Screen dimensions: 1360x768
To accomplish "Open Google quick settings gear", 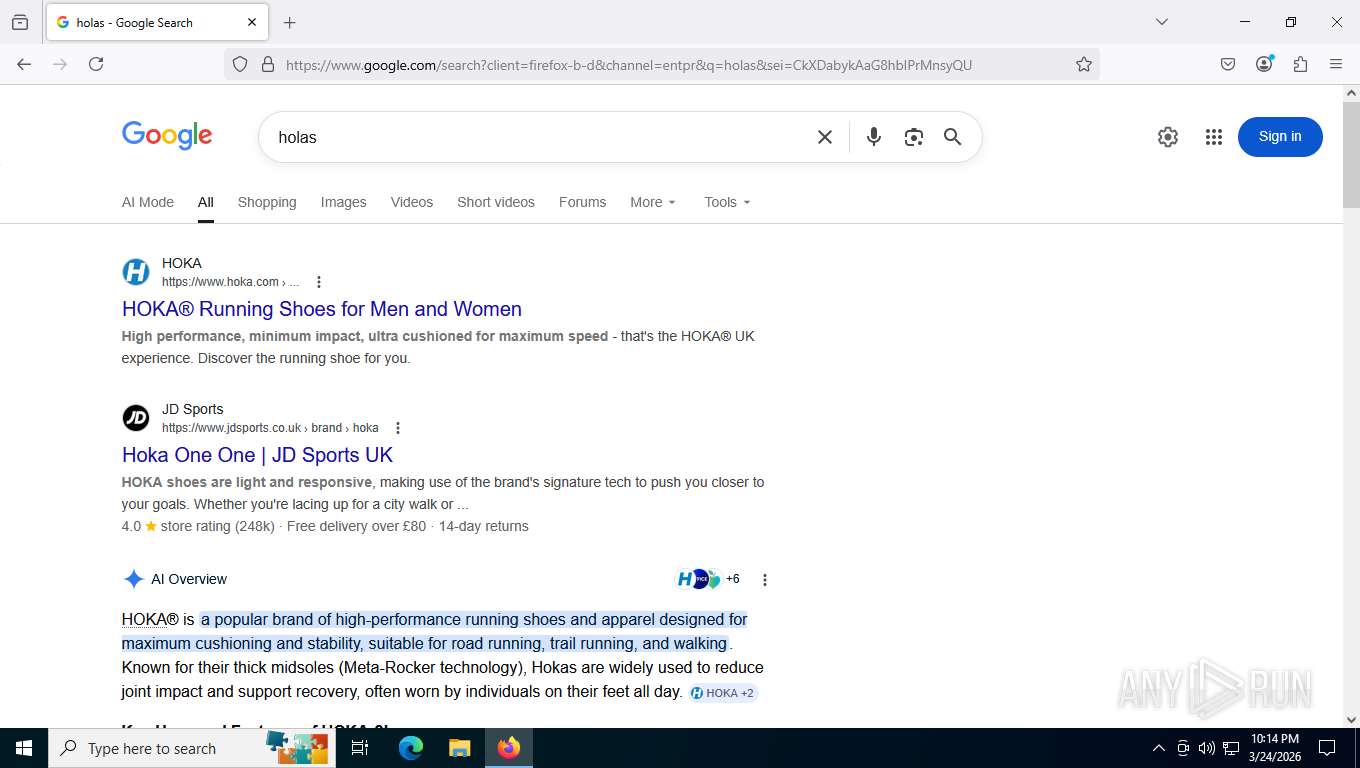I will tap(1168, 137).
